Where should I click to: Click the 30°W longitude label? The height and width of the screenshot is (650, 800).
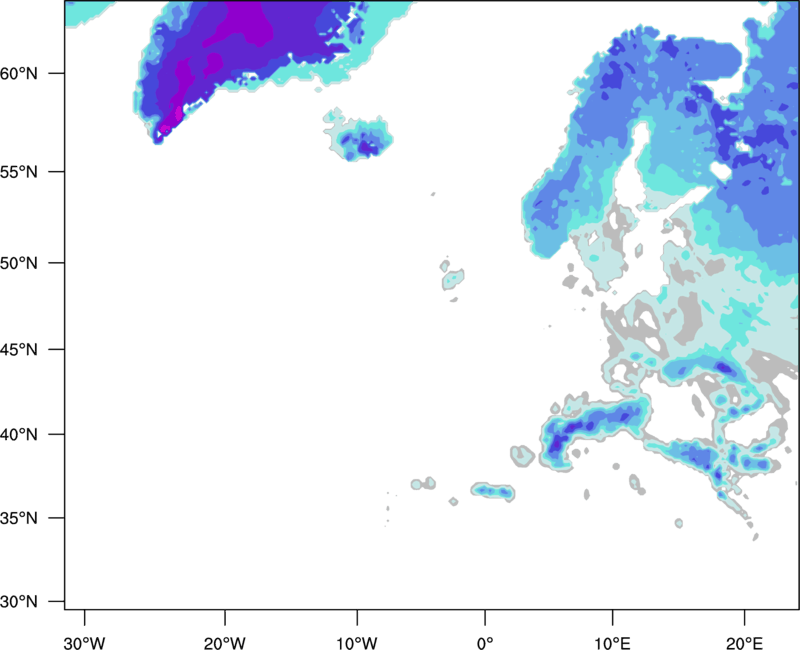[85, 643]
